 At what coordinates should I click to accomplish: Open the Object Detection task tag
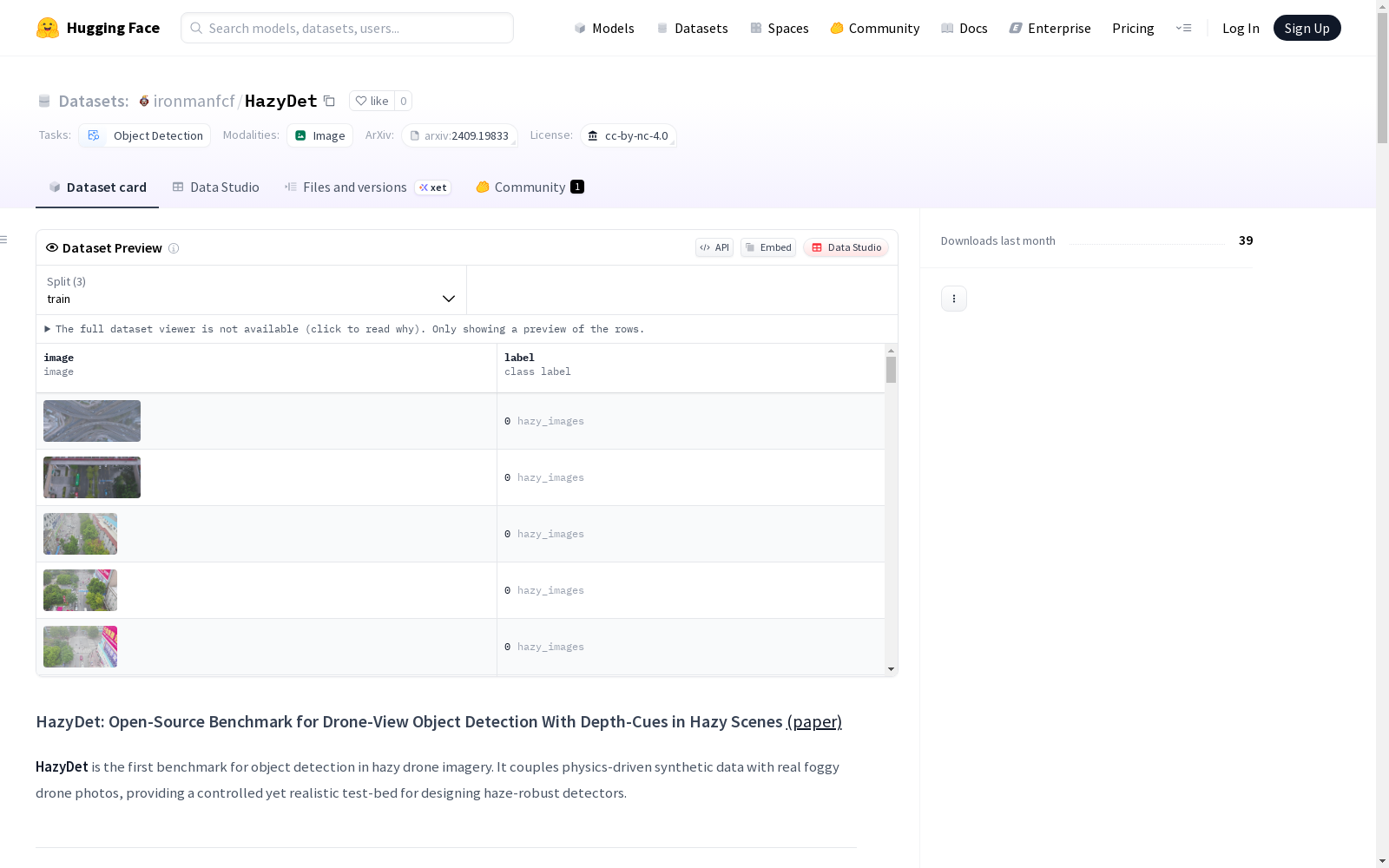pyautogui.click(x=145, y=135)
